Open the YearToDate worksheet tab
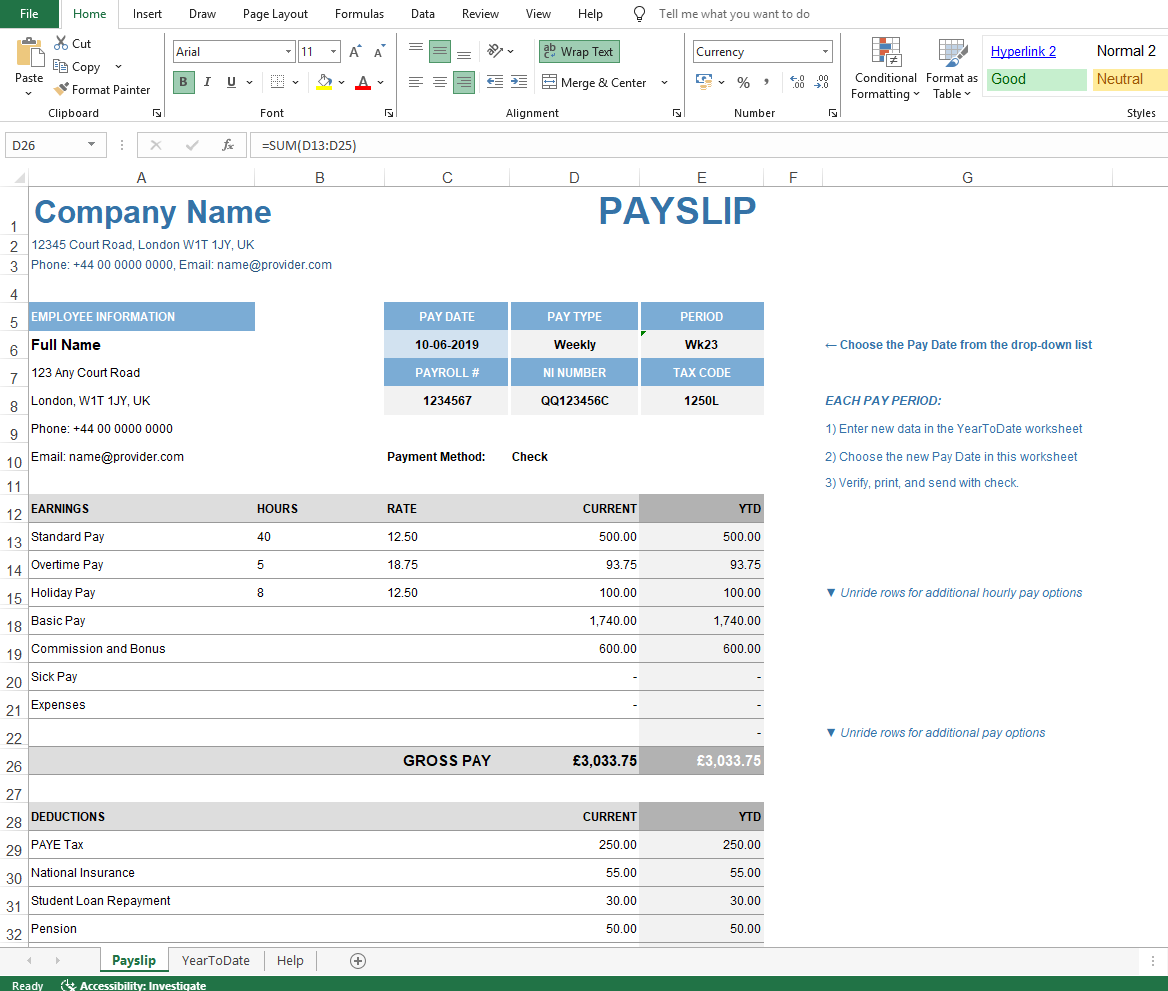The width and height of the screenshot is (1168, 991). pyautogui.click(x=215, y=960)
